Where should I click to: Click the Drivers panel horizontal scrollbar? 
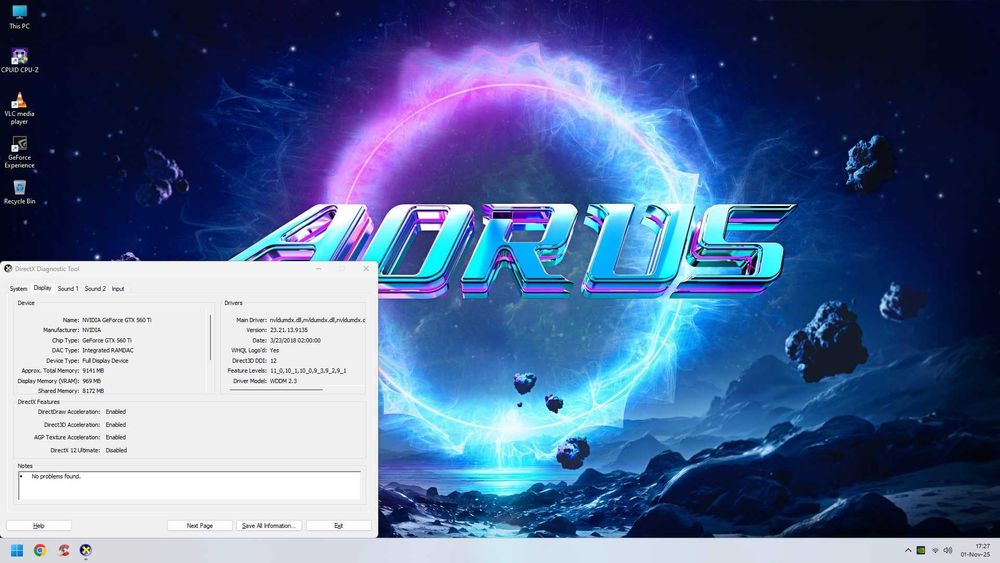276,389
